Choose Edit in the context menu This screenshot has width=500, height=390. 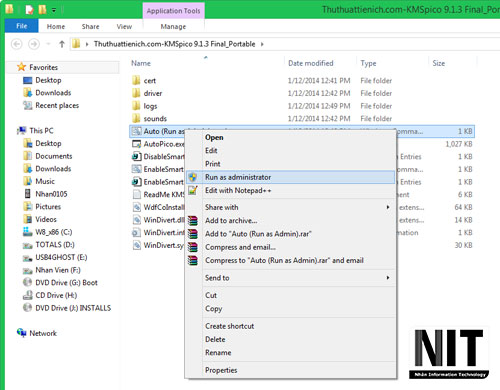pos(290,151)
